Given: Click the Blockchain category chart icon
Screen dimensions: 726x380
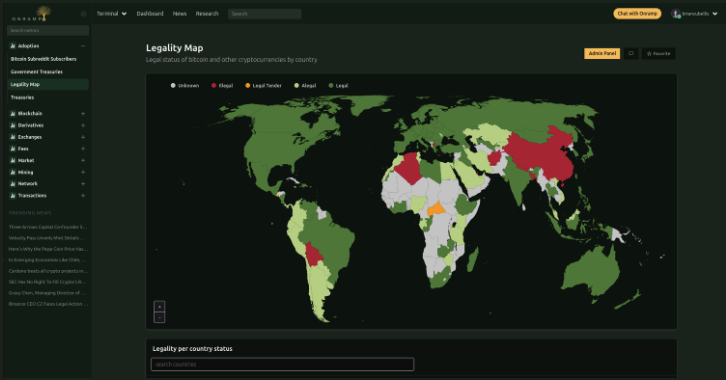Looking at the screenshot, I should coord(13,113).
